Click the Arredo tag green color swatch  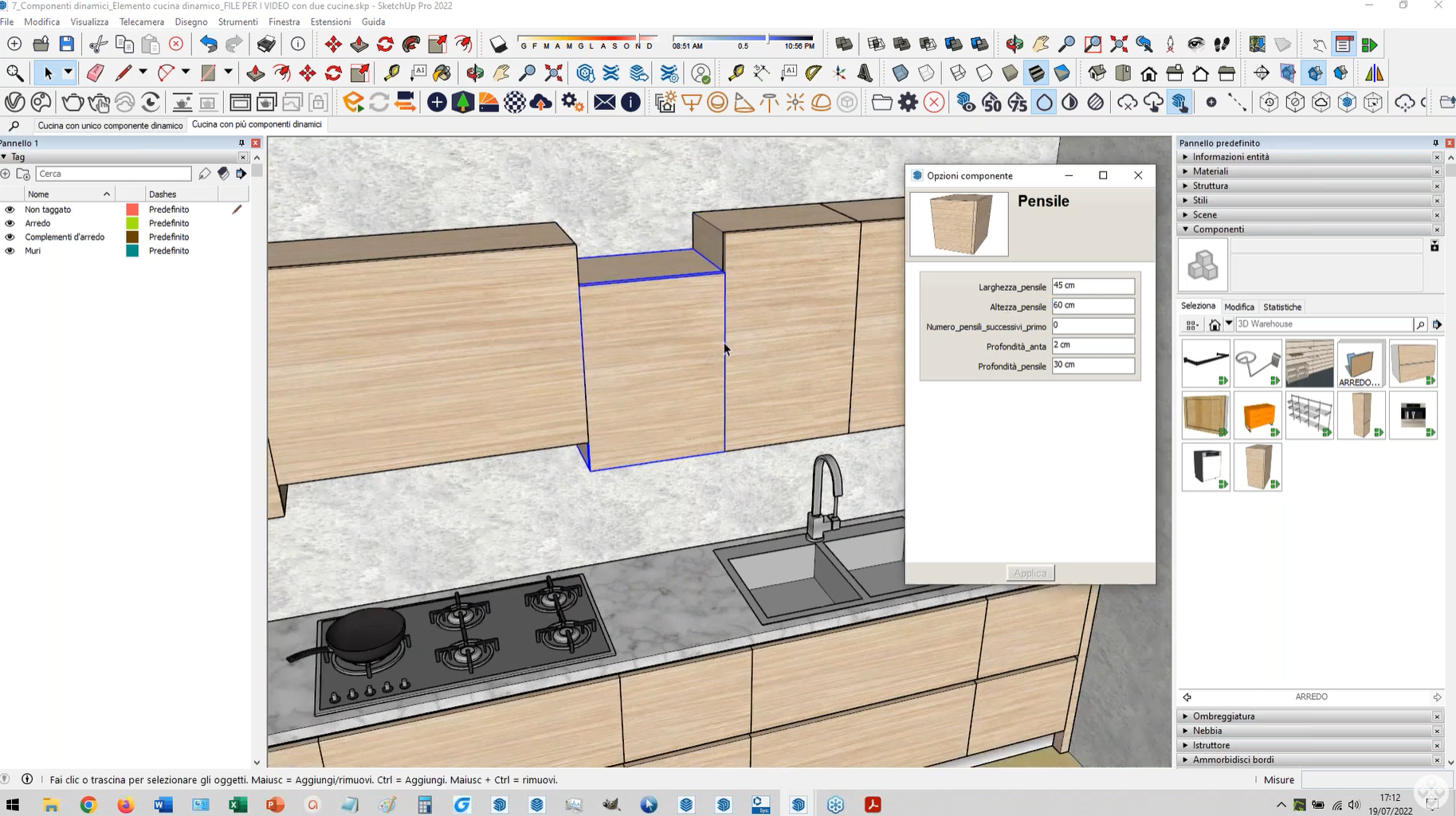[x=132, y=223]
